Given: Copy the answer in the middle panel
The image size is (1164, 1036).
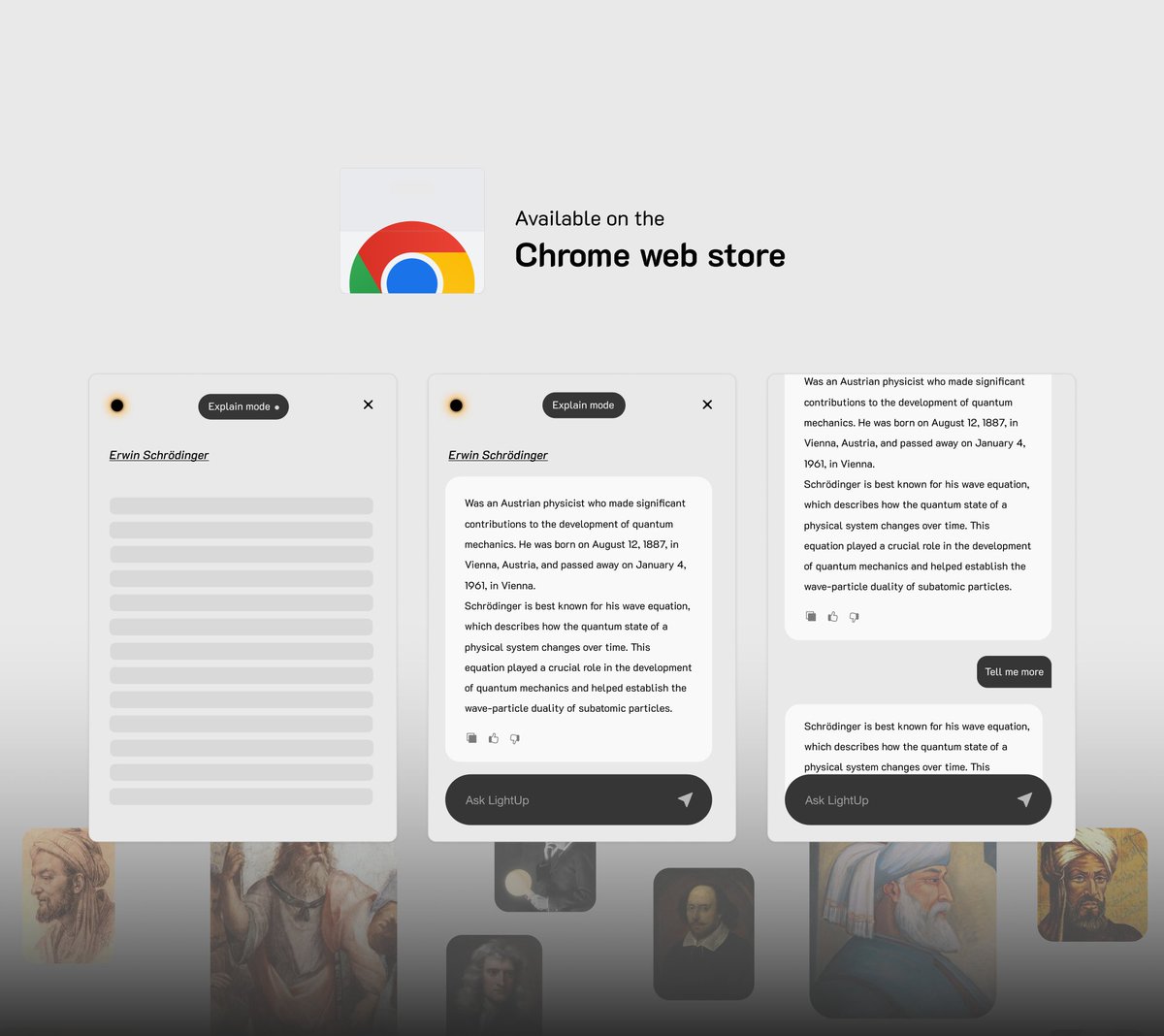Looking at the screenshot, I should (x=471, y=738).
